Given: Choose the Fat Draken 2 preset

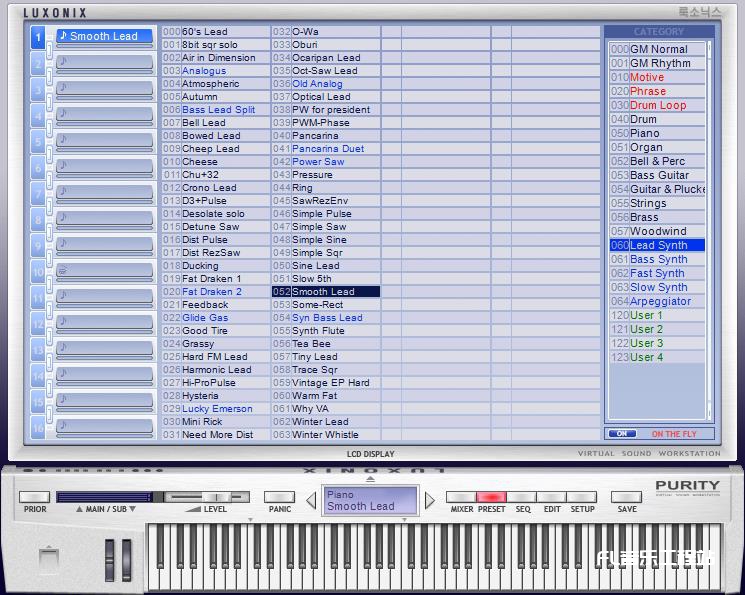Looking at the screenshot, I should click(x=212, y=292).
